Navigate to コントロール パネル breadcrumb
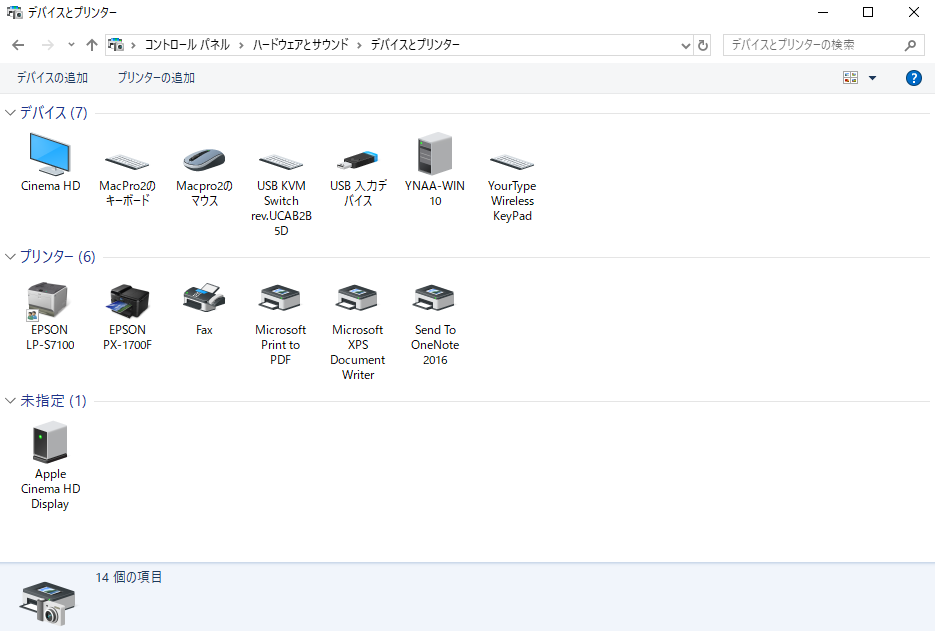 point(187,45)
